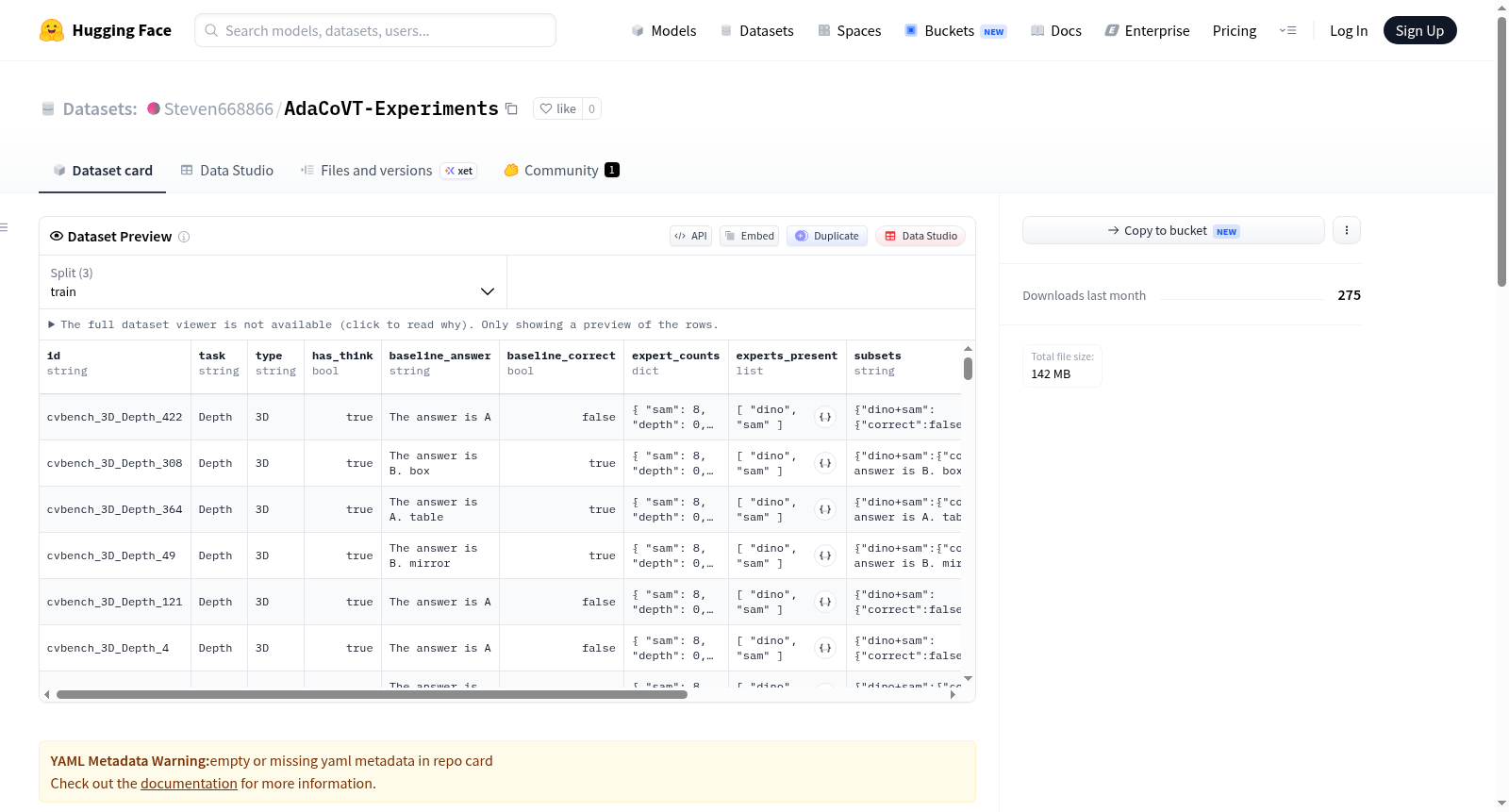Click the AdaCoVT-Experiments dataset title
The width and height of the screenshot is (1509, 812).
coord(390,108)
